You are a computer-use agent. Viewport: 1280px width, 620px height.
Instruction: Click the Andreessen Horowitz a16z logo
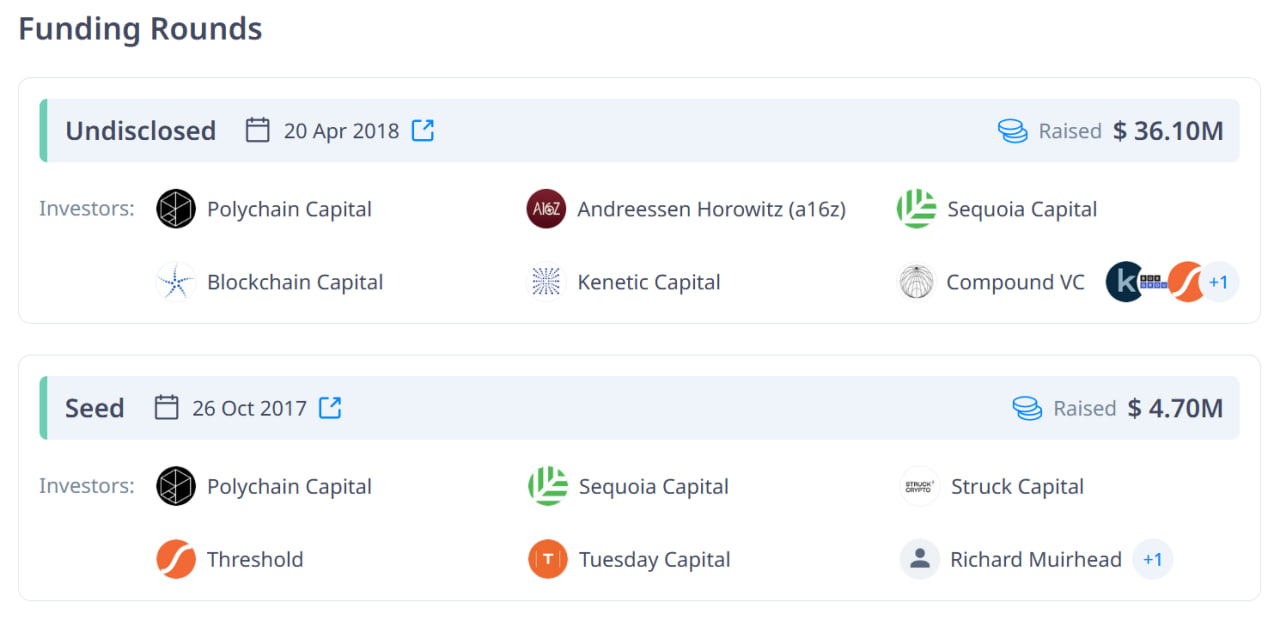pyautogui.click(x=546, y=209)
